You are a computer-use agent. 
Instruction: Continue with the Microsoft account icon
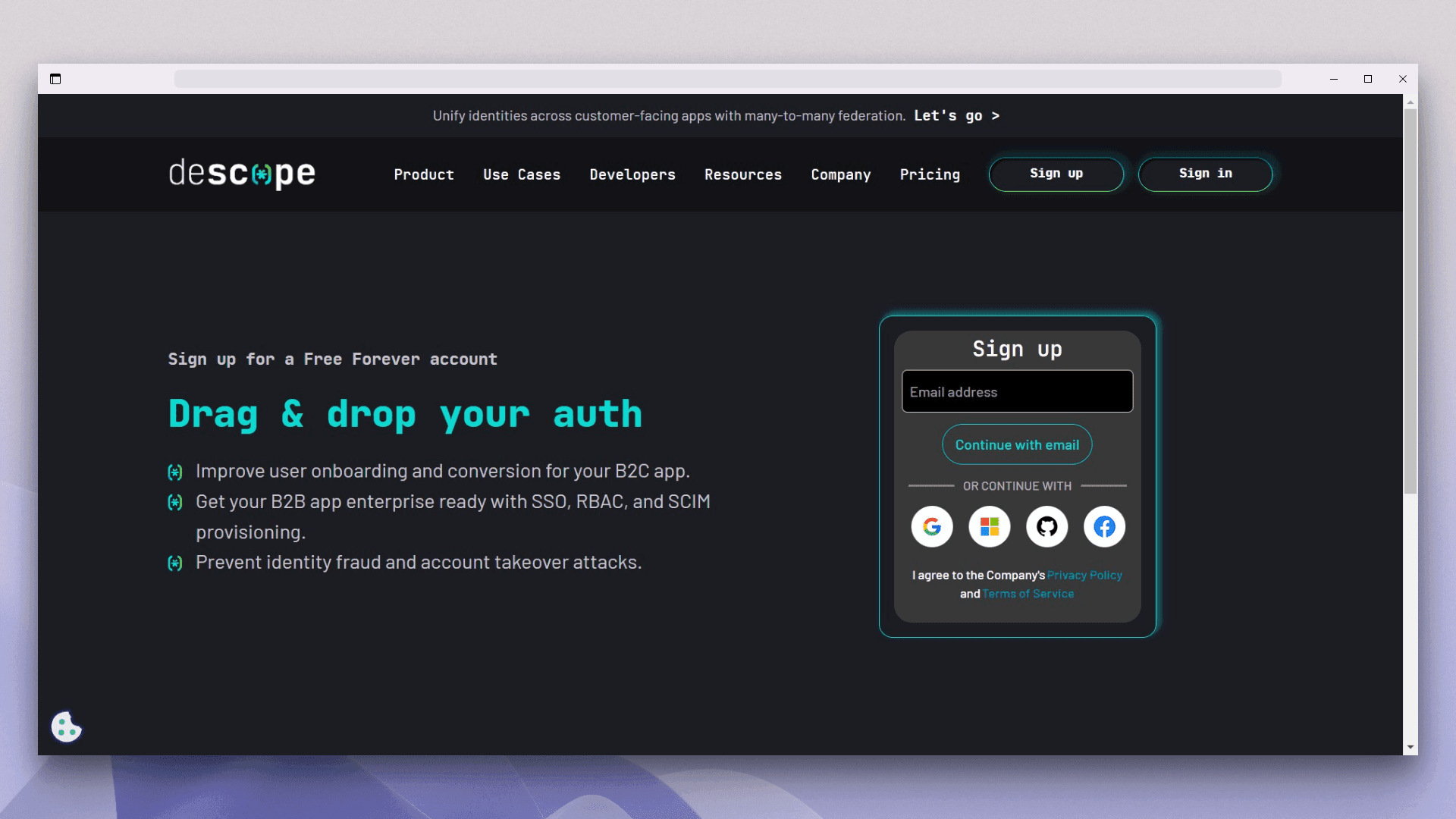(989, 526)
